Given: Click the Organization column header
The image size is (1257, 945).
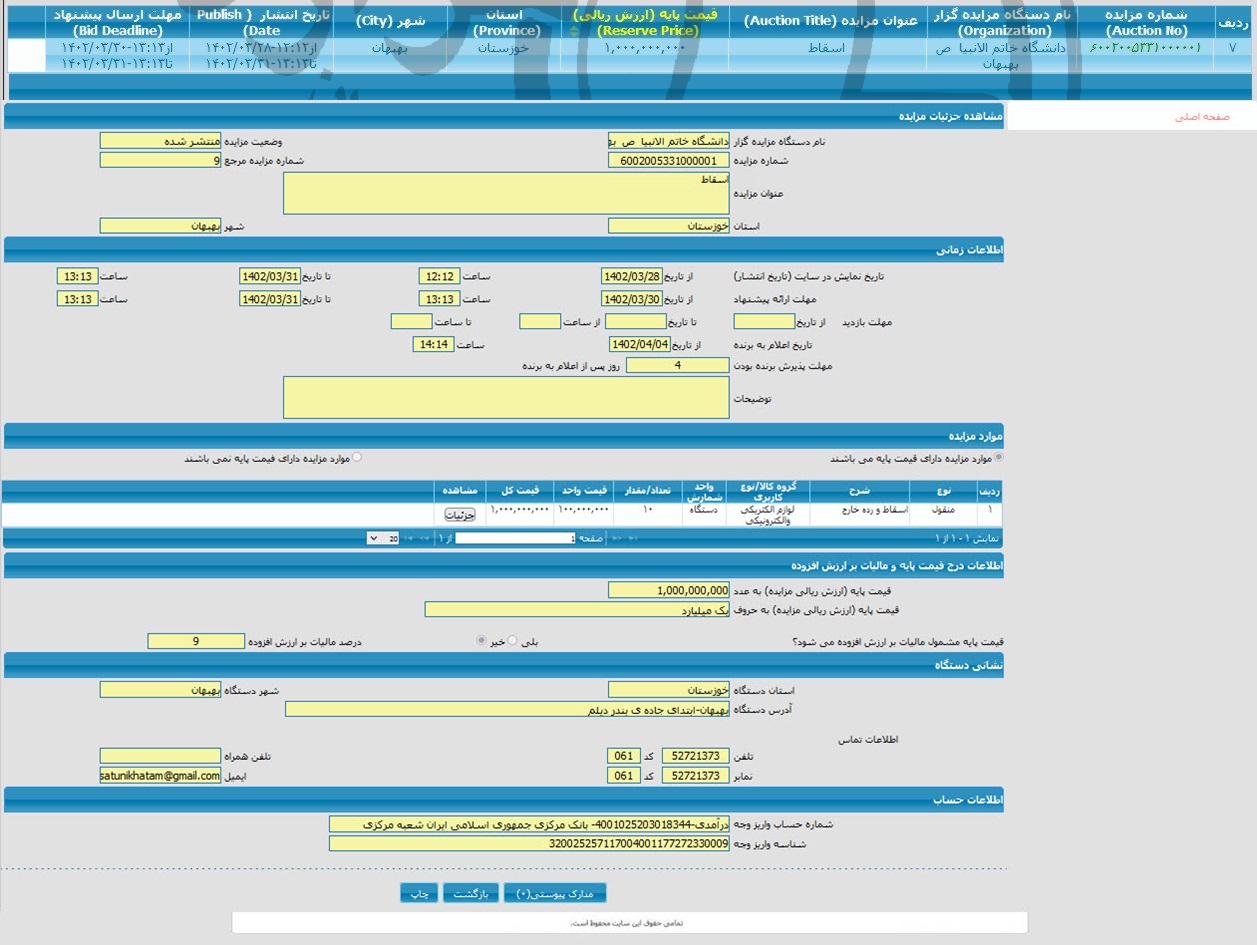Looking at the screenshot, I should (x=1000, y=23).
